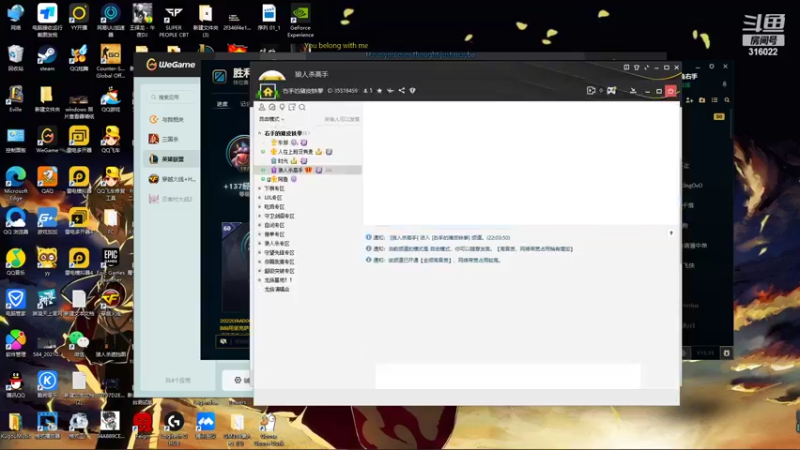The image size is (800, 450).
Task: Click the settings gear button in WeGame footer
Action: pos(240,380)
